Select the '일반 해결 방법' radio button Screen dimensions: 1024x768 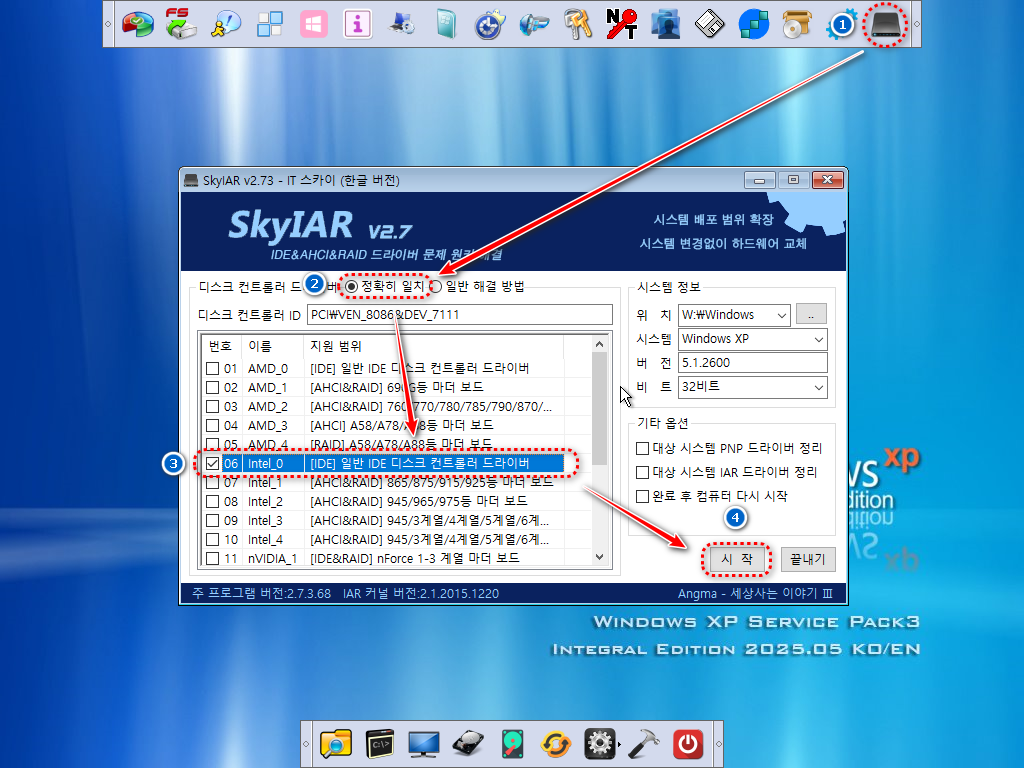(436, 287)
